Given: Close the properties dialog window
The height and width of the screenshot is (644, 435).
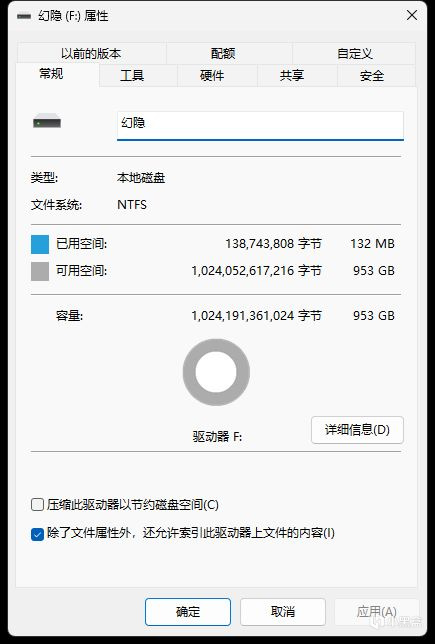Looking at the screenshot, I should click(x=412, y=16).
